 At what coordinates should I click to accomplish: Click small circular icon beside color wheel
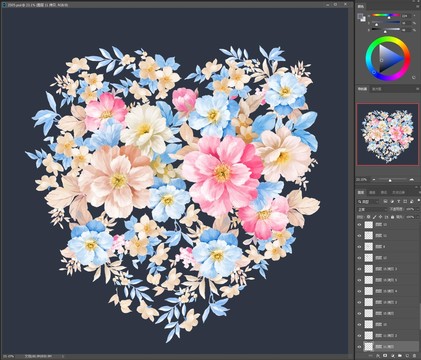tap(414, 77)
